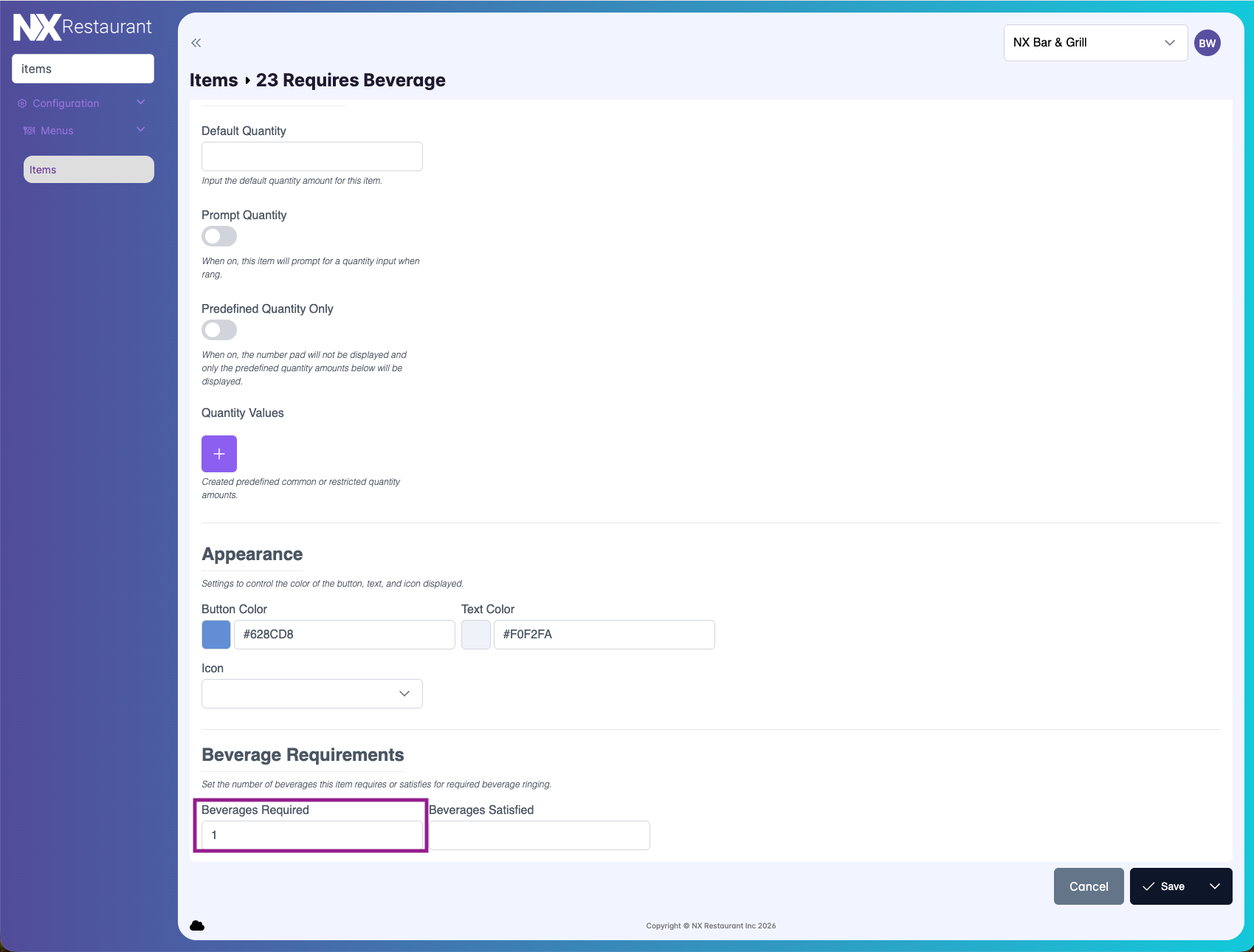Open the NX Bar & Grill location dropdown
This screenshot has width=1254, height=952.
[x=1095, y=43]
